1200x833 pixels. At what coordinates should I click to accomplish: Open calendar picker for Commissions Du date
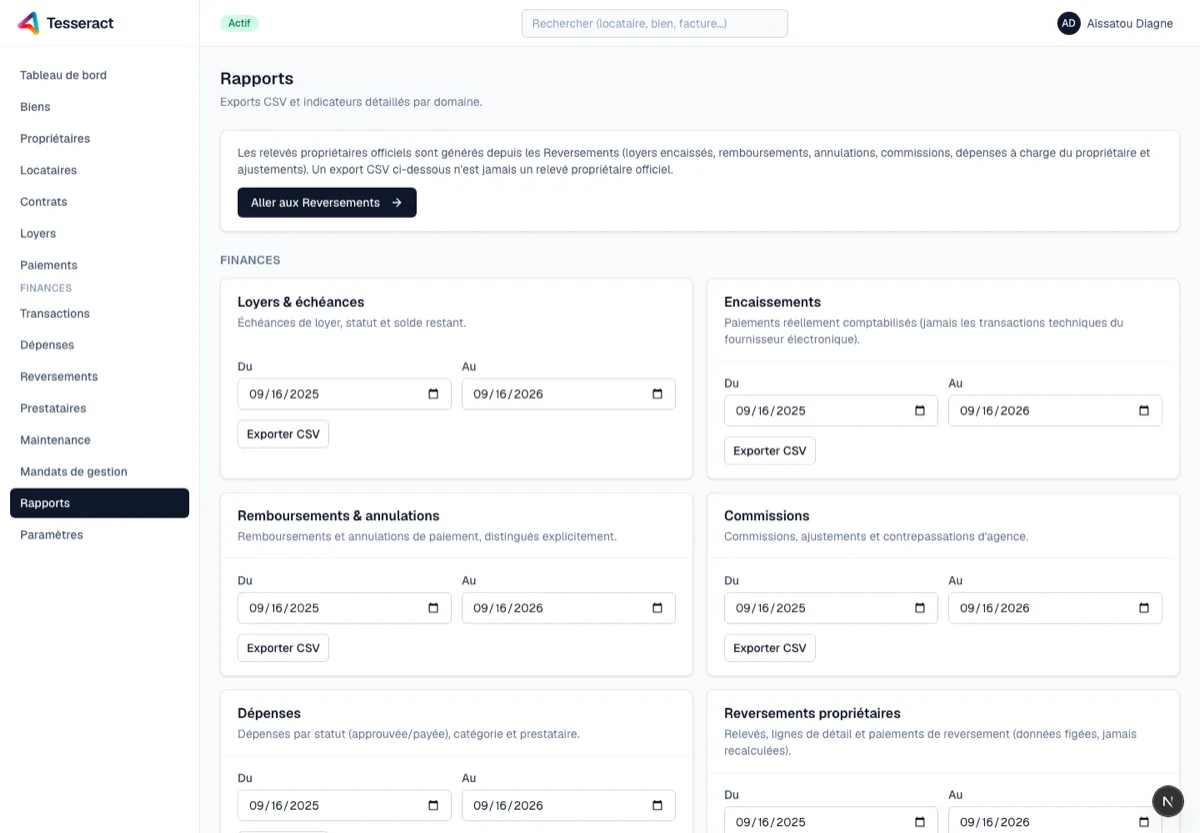[x=920, y=608]
